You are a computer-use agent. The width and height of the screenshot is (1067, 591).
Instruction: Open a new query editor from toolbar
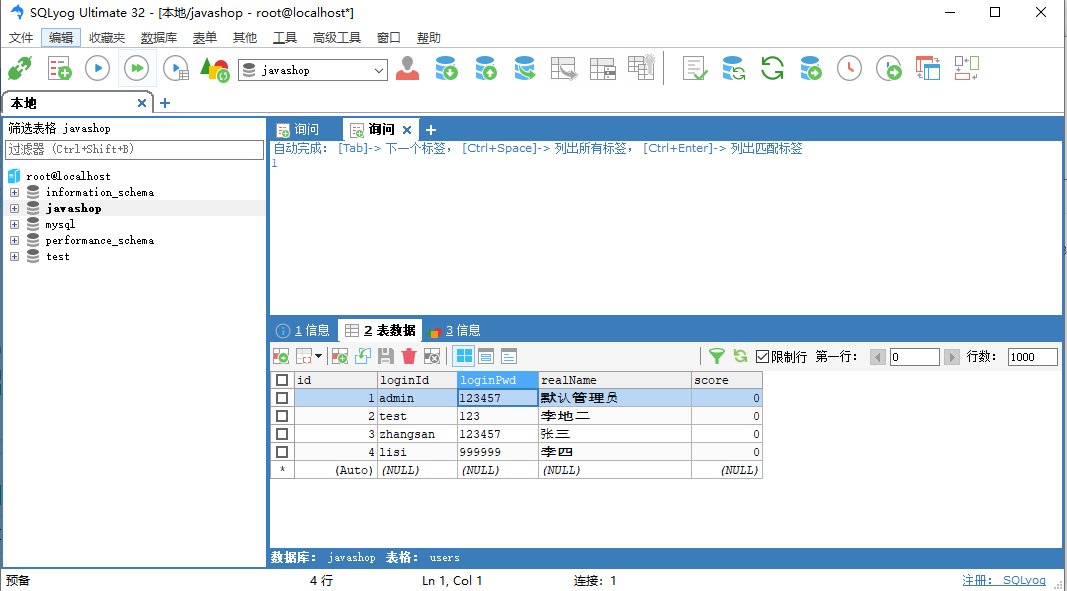point(59,69)
